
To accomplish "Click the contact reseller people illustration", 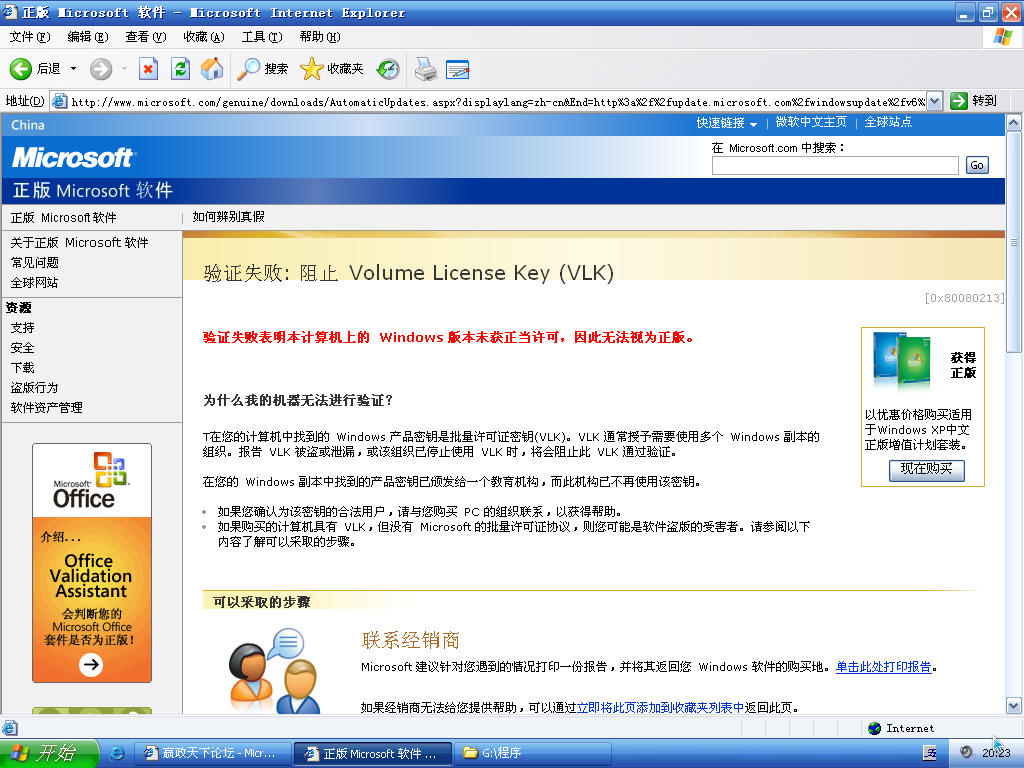I will [x=274, y=671].
